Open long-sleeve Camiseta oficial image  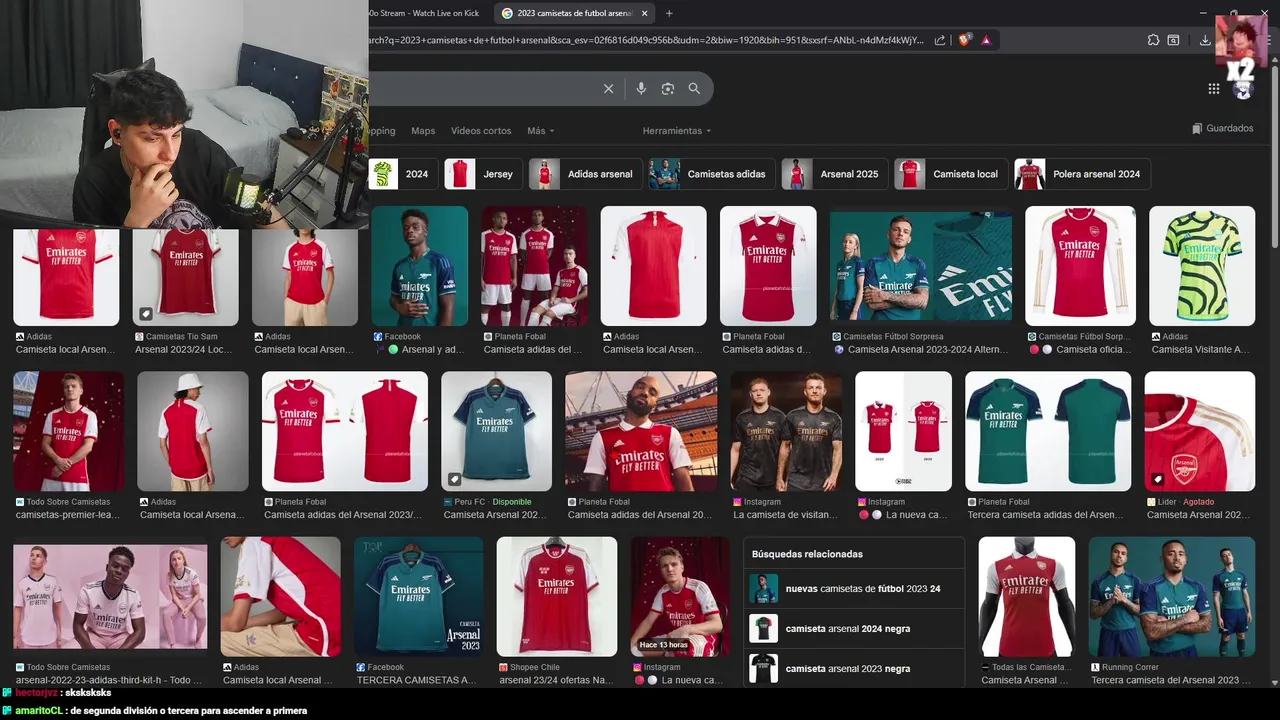[x=1080, y=266]
